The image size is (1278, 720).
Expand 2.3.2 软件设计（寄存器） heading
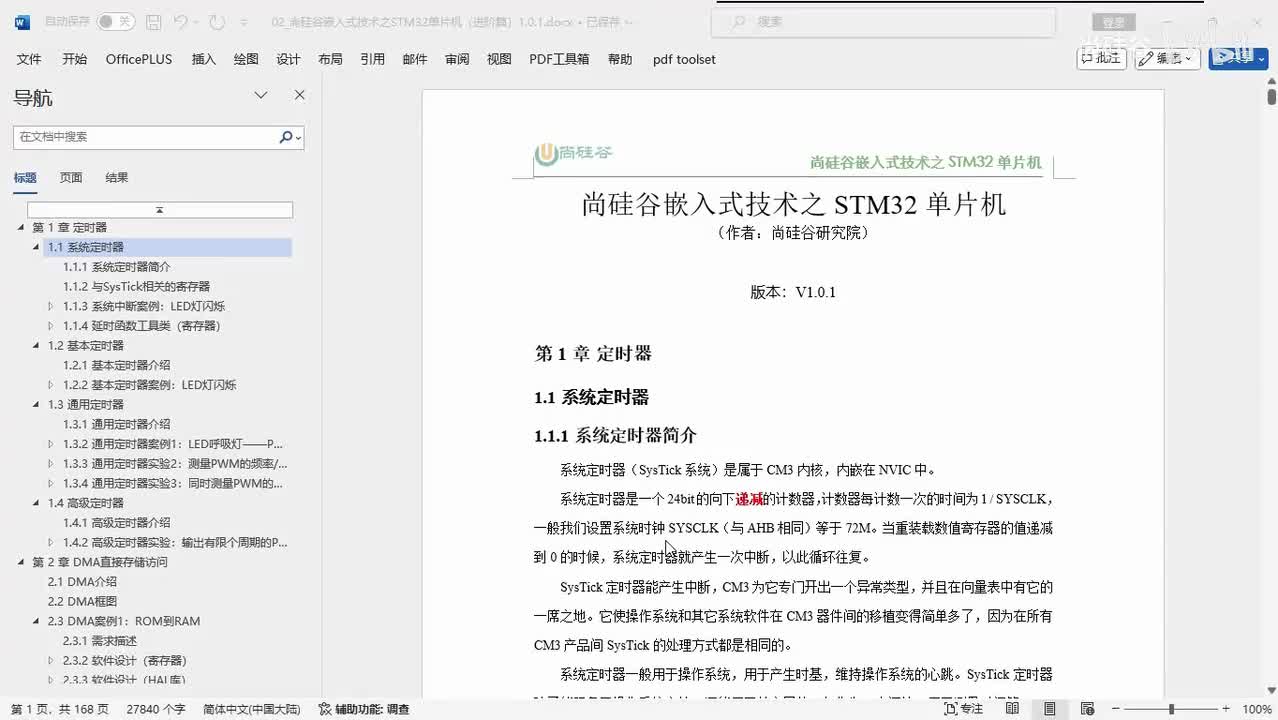click(52, 660)
